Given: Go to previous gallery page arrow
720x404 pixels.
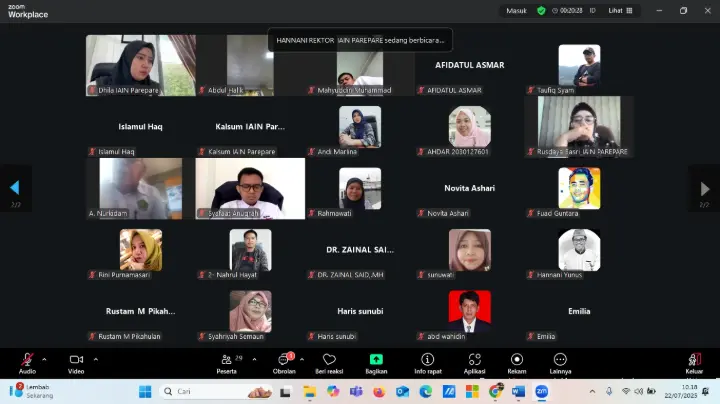Looking at the screenshot, I should click(14, 187).
